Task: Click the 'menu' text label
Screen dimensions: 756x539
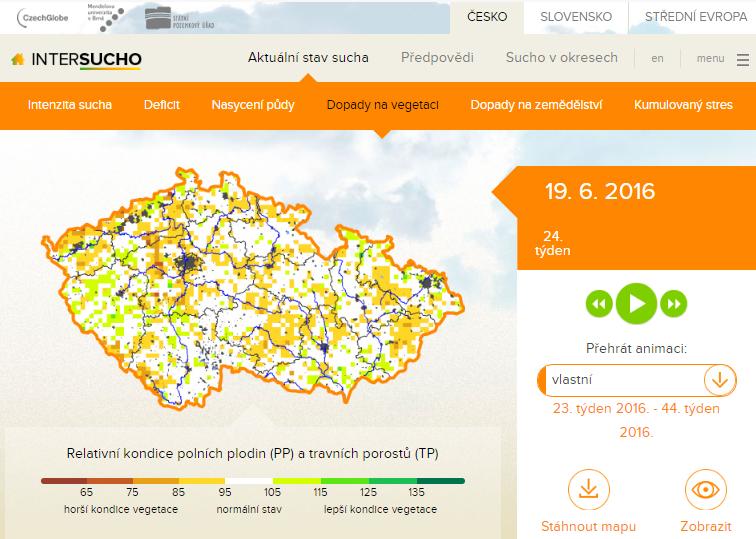Action: [x=710, y=58]
